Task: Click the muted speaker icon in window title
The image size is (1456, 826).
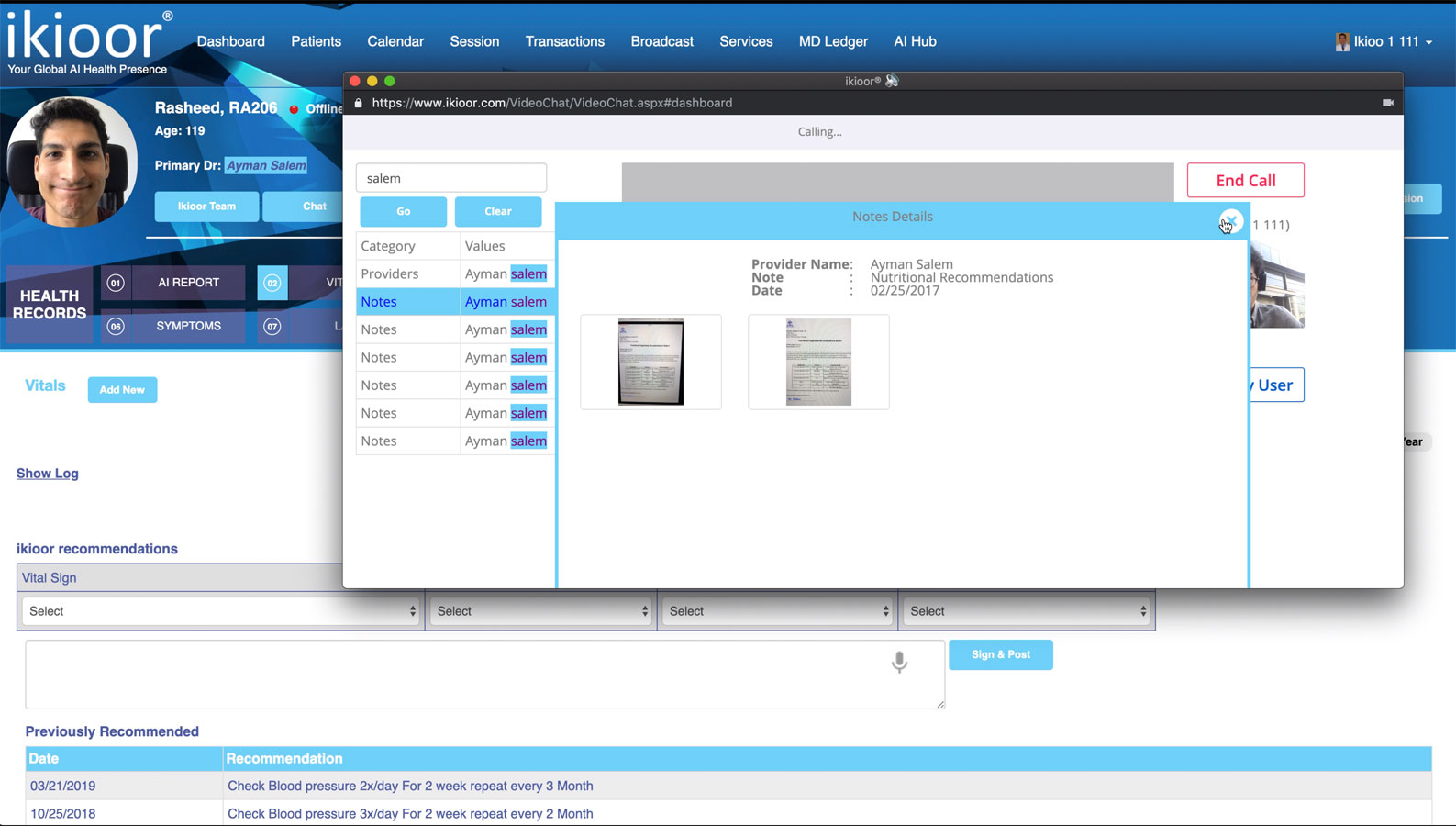Action: [892, 81]
